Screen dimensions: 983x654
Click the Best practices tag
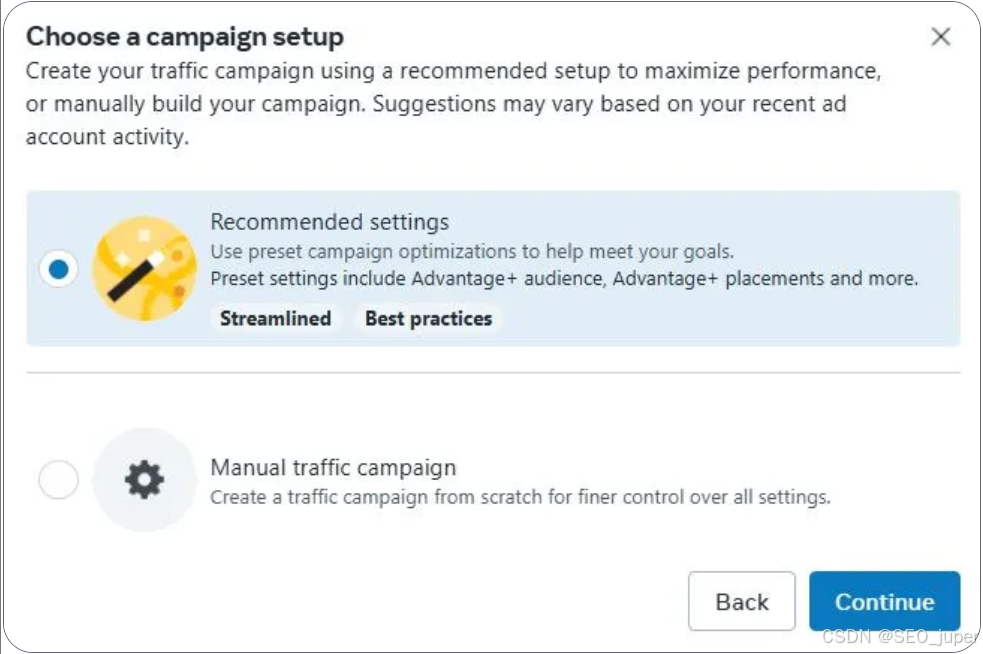[428, 319]
